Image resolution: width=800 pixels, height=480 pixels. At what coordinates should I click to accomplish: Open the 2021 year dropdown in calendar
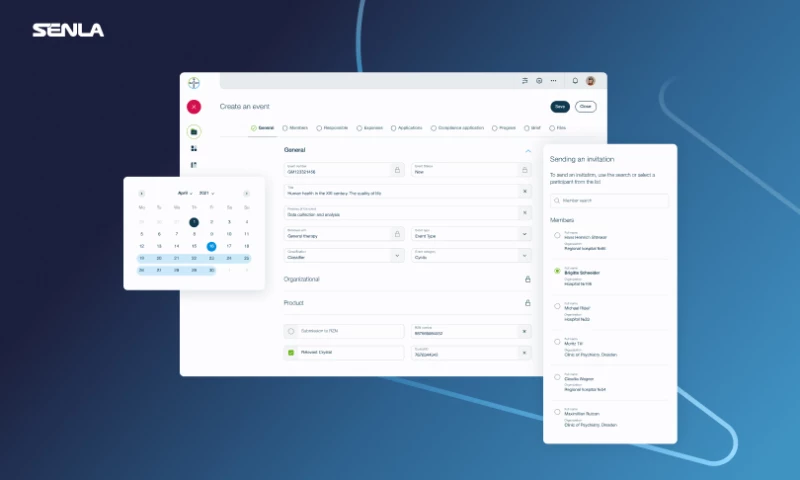207,193
